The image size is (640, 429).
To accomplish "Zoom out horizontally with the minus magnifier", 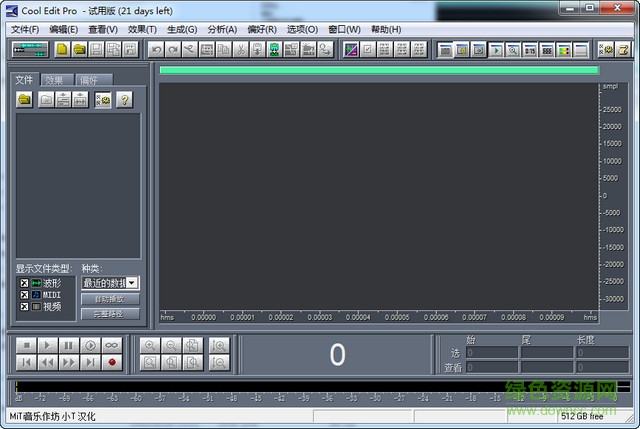I will (171, 345).
